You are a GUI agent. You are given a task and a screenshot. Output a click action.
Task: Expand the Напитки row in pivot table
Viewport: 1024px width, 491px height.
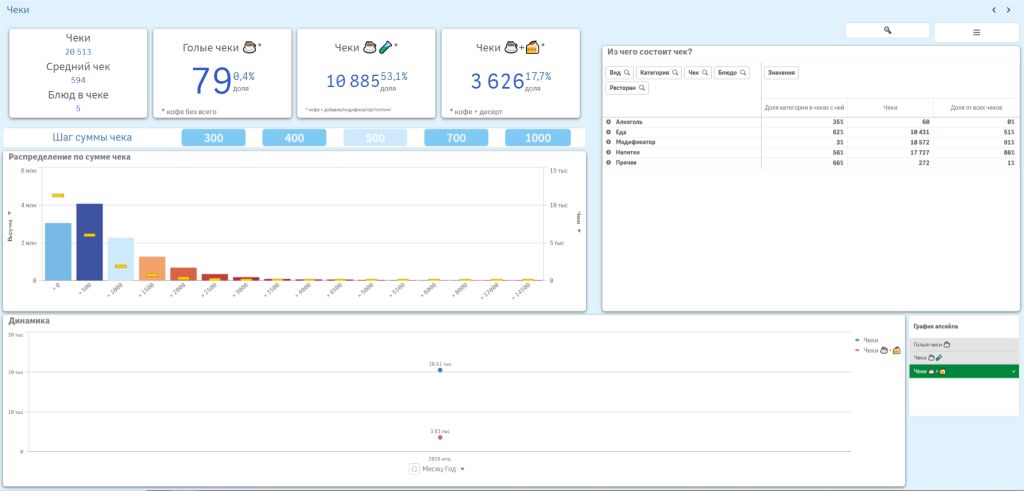pos(609,152)
